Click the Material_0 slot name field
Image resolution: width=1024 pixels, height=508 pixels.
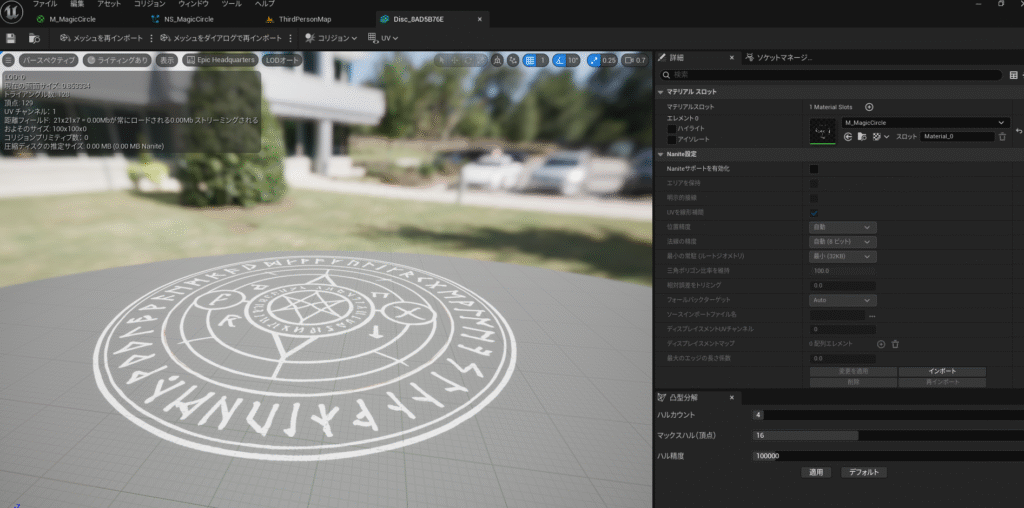click(x=957, y=137)
